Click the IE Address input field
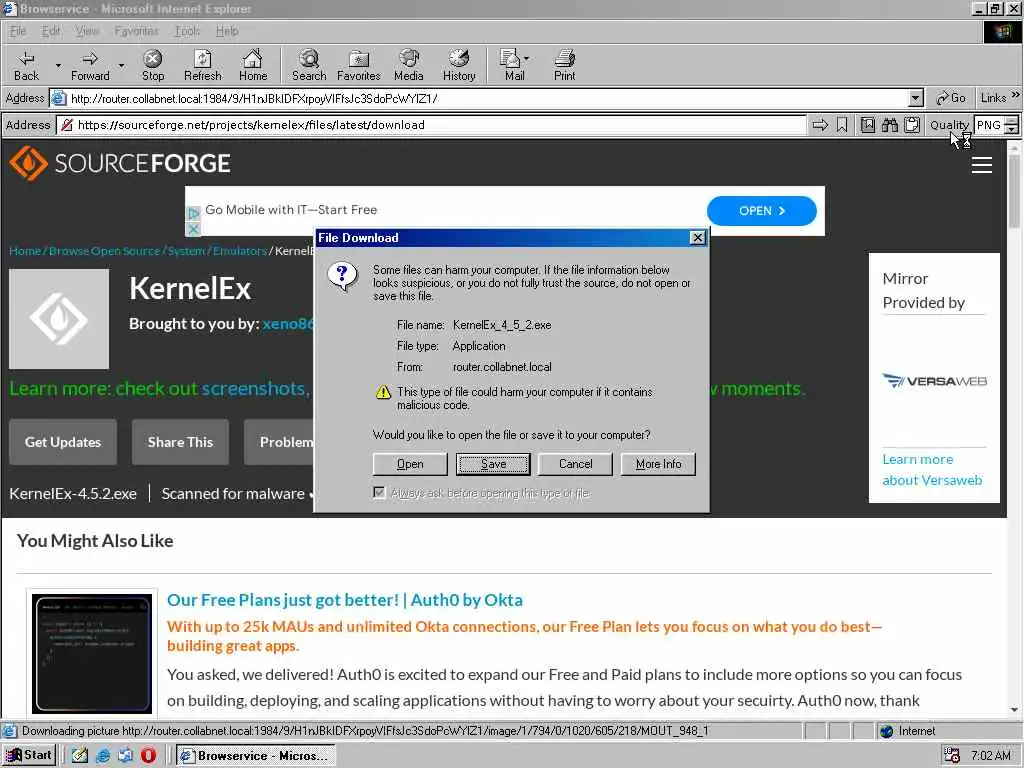This screenshot has width=1024, height=768. click(488, 99)
